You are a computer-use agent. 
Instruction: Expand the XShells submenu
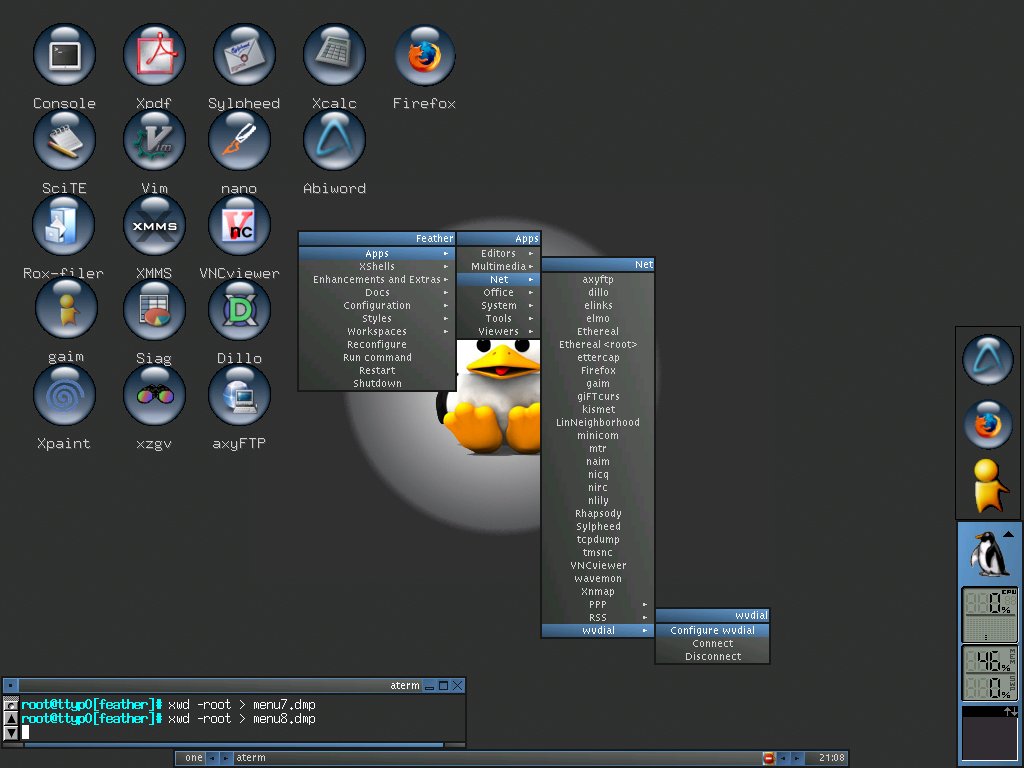(x=377, y=266)
